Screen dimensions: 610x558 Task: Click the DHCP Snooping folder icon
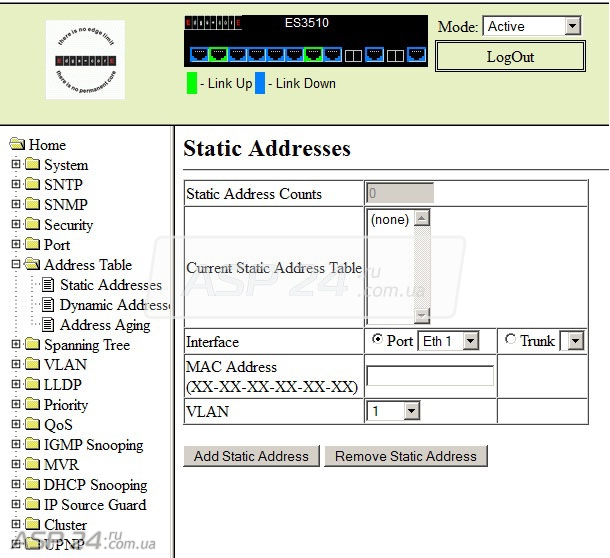click(x=32, y=484)
